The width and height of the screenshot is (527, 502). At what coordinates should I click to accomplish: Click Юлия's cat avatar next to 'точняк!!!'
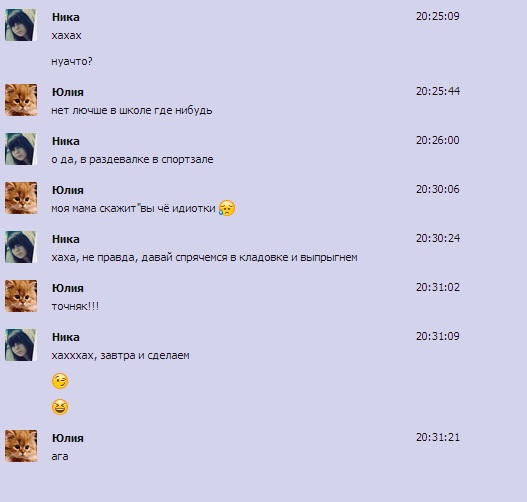[x=21, y=296]
